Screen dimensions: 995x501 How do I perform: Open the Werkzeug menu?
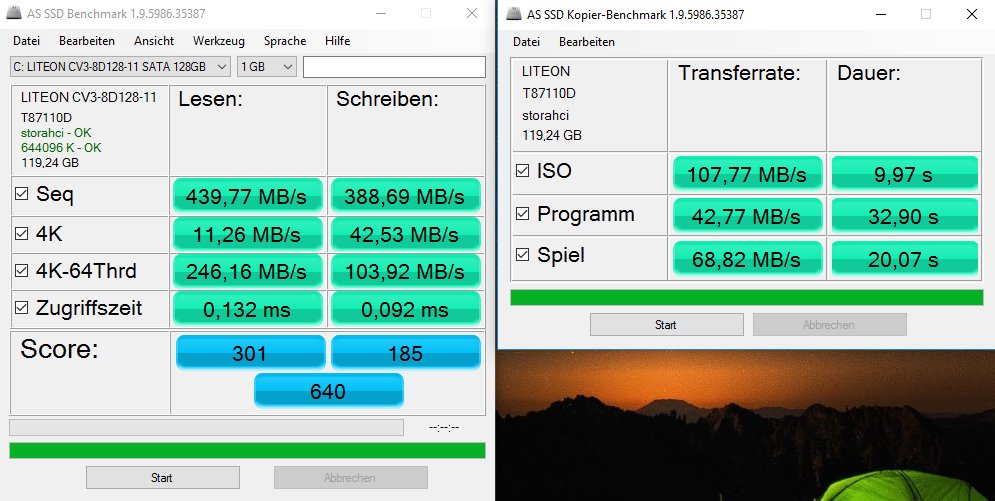pyautogui.click(x=218, y=41)
